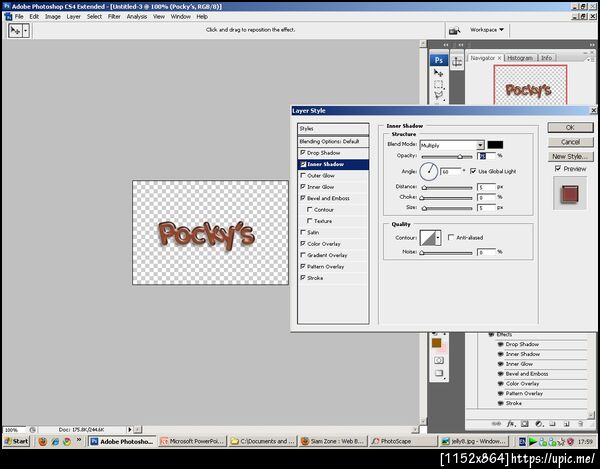Toggle the Bevel and Emboss checkbox
The width and height of the screenshot is (600, 469).
point(303,198)
